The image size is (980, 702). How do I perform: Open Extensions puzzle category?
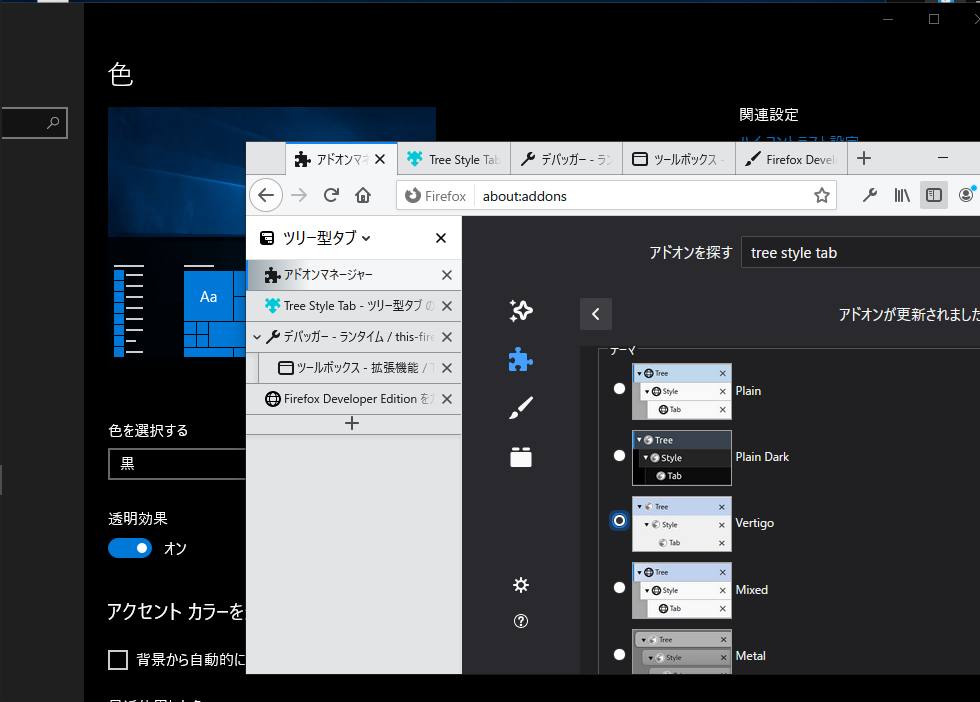coord(521,359)
